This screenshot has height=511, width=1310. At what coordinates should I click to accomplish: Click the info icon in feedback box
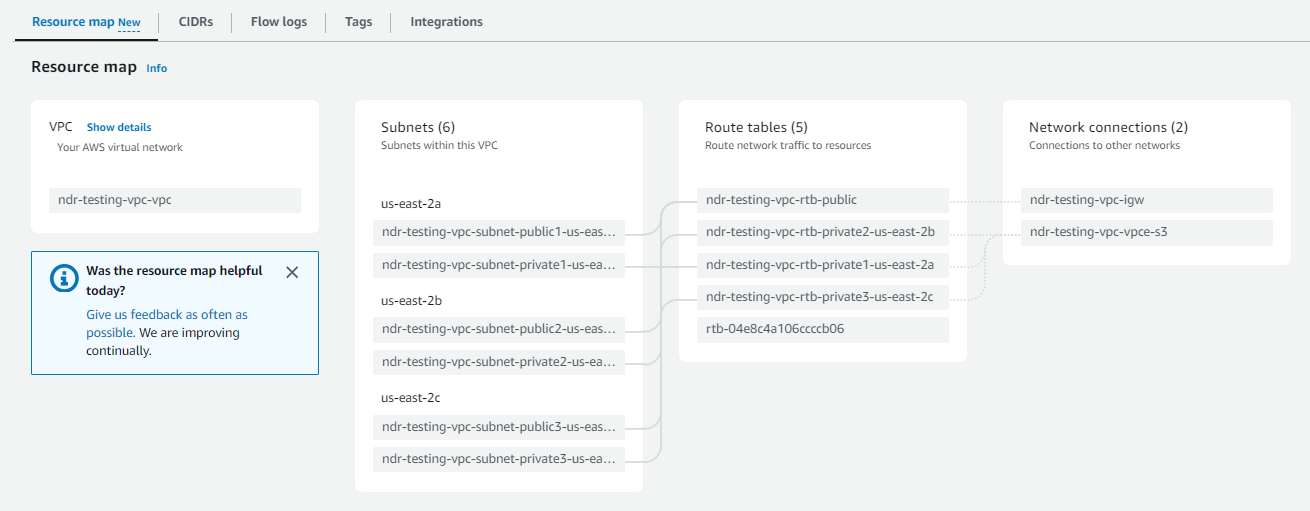tap(64, 279)
